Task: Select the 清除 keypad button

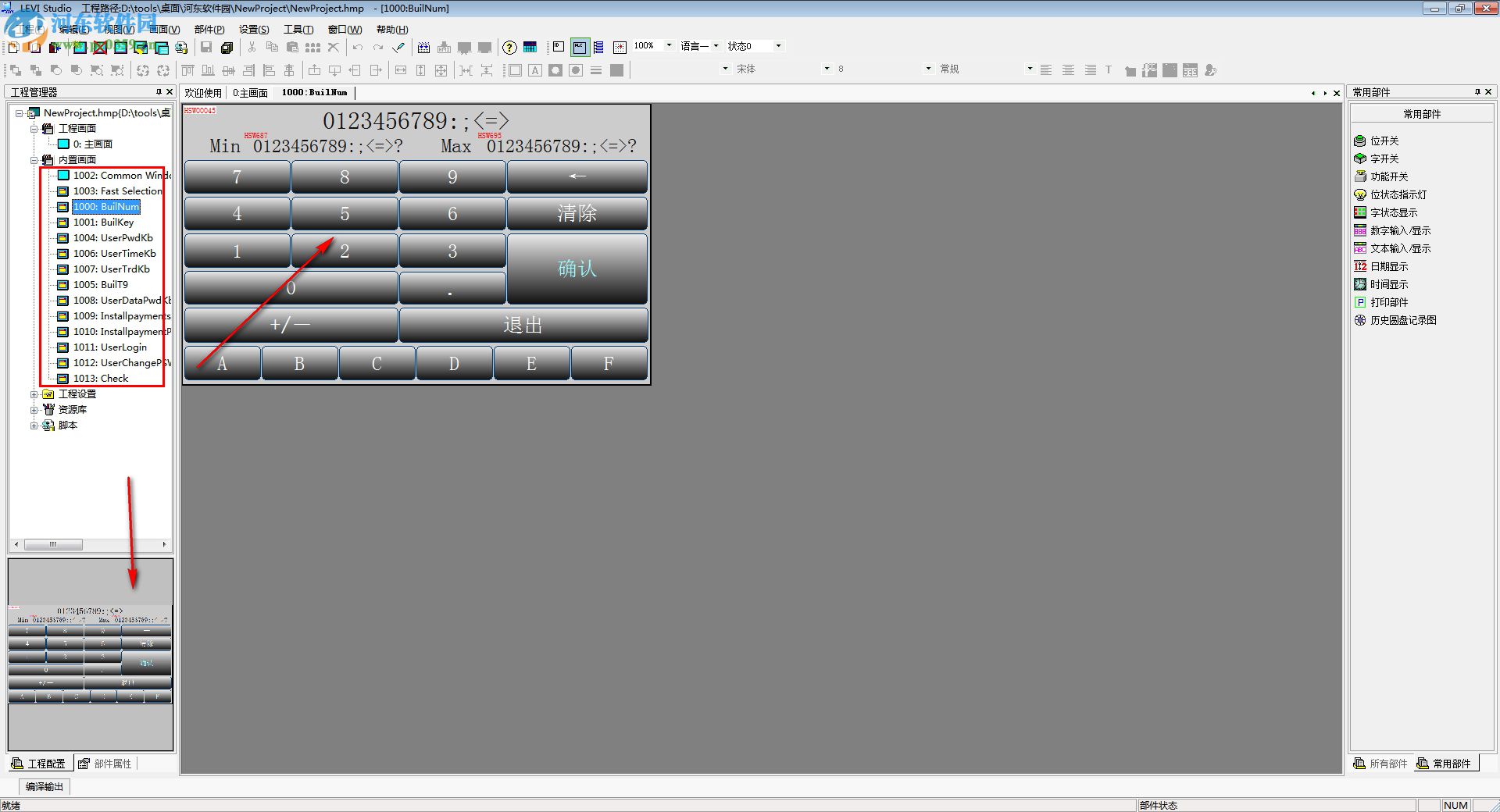Action: (x=577, y=213)
